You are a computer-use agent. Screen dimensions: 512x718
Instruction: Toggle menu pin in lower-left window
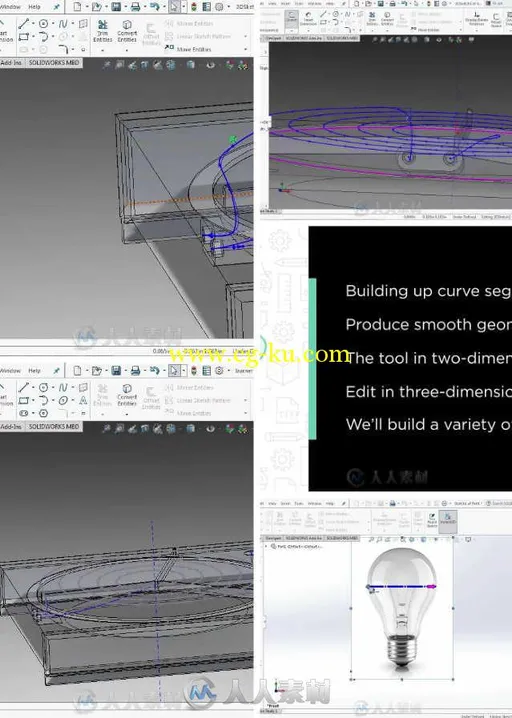(x=56, y=370)
